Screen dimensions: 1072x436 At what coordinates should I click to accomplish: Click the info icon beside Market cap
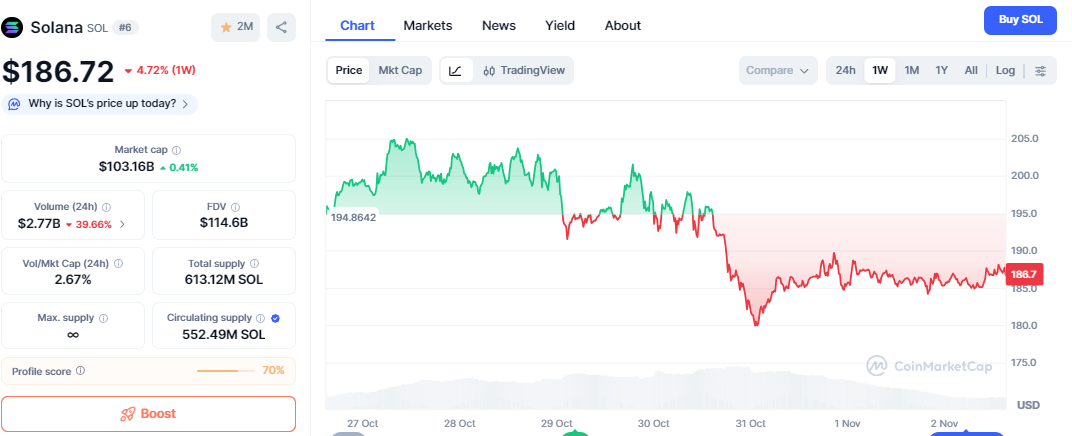pos(177,150)
